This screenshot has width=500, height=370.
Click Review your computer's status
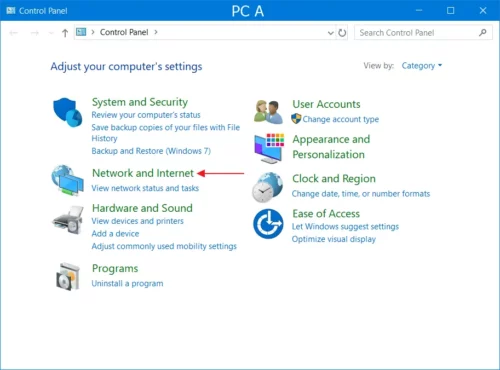146,115
